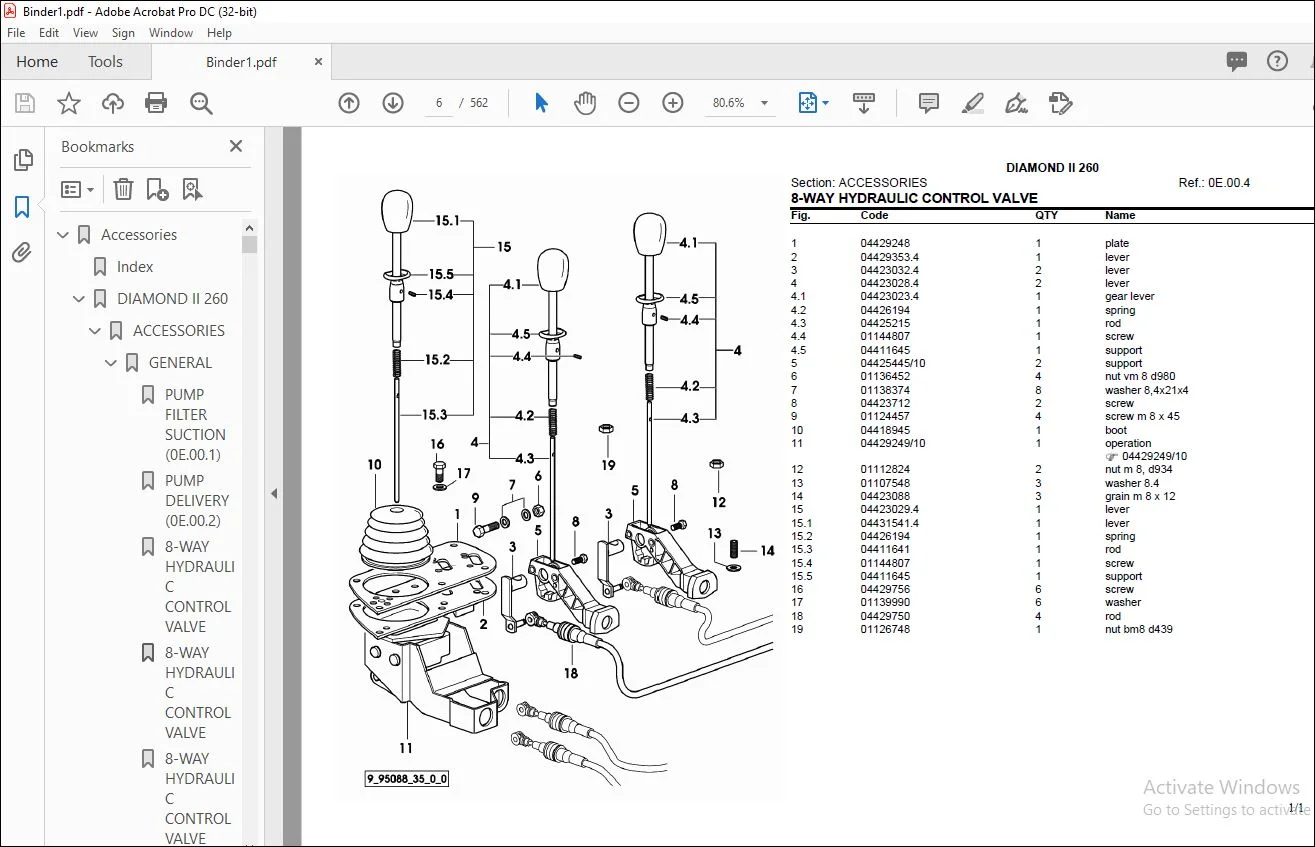
Task: Activate the selection arrow tool
Action: coord(542,103)
